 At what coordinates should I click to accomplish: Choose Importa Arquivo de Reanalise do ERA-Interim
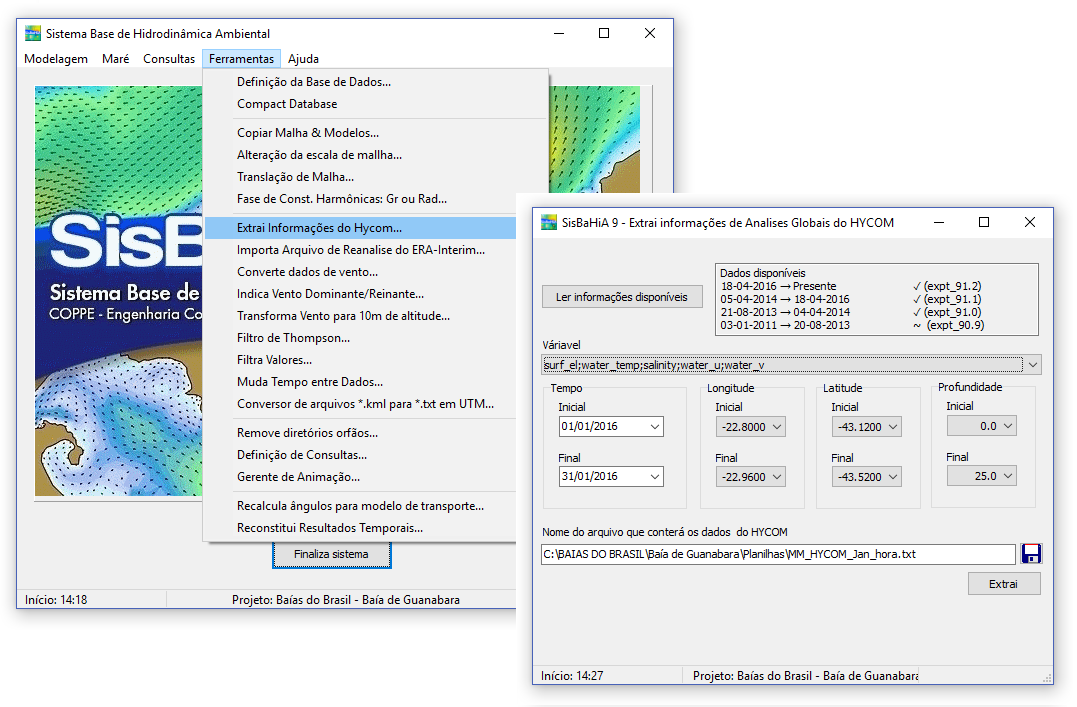[x=361, y=249]
